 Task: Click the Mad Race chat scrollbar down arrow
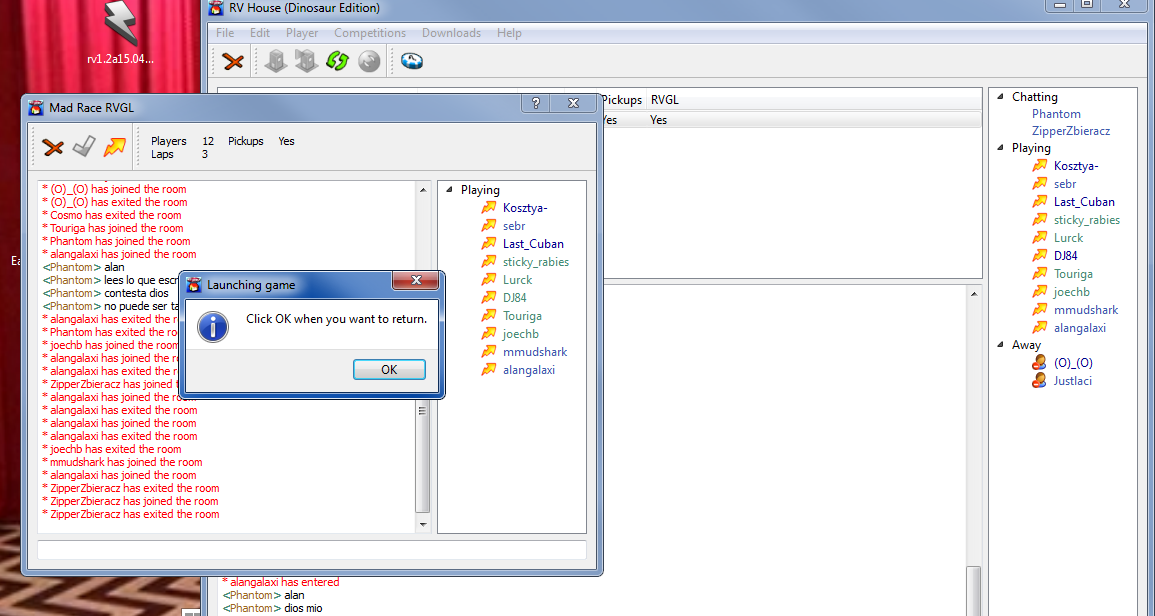pos(423,525)
